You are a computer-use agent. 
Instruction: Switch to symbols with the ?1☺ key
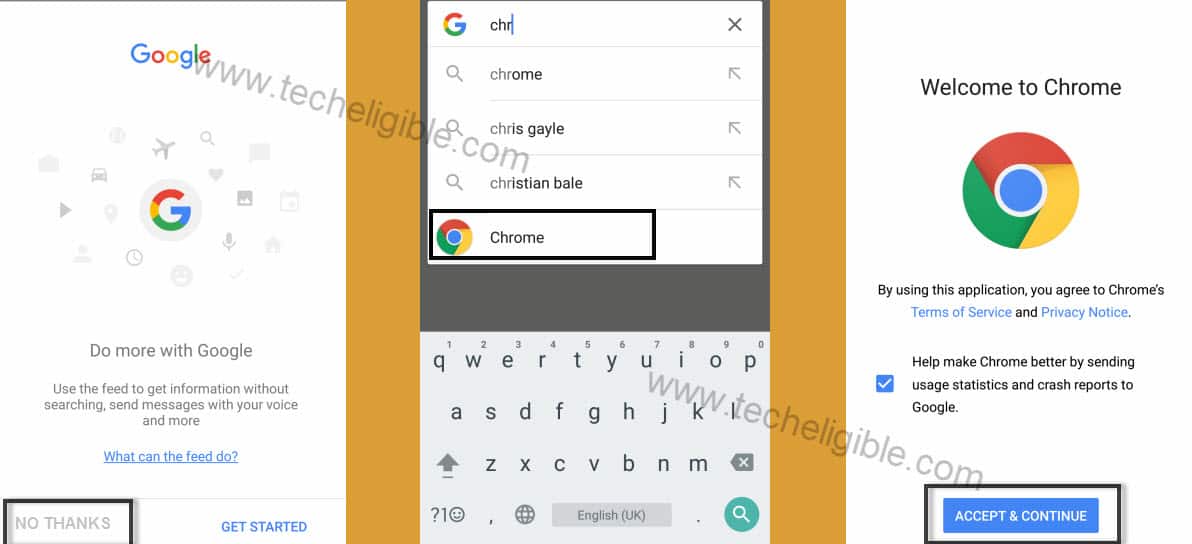(x=448, y=515)
